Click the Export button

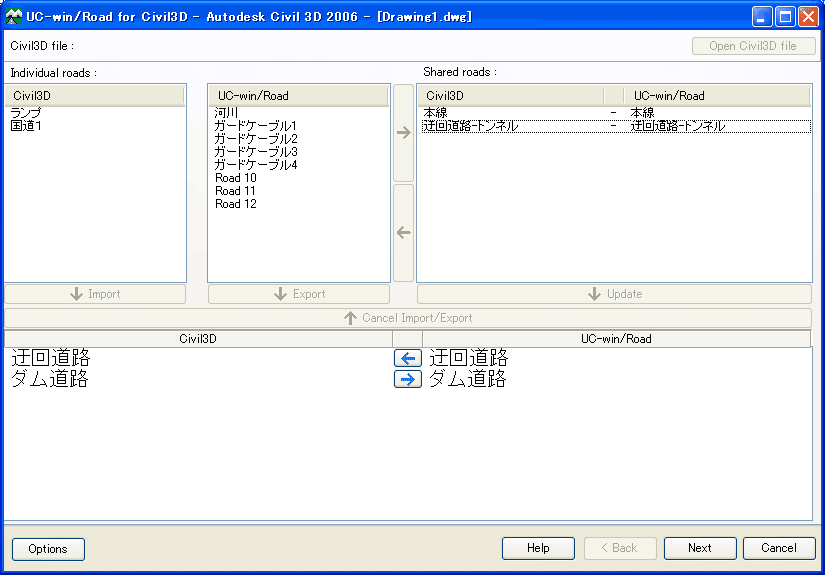point(299,294)
